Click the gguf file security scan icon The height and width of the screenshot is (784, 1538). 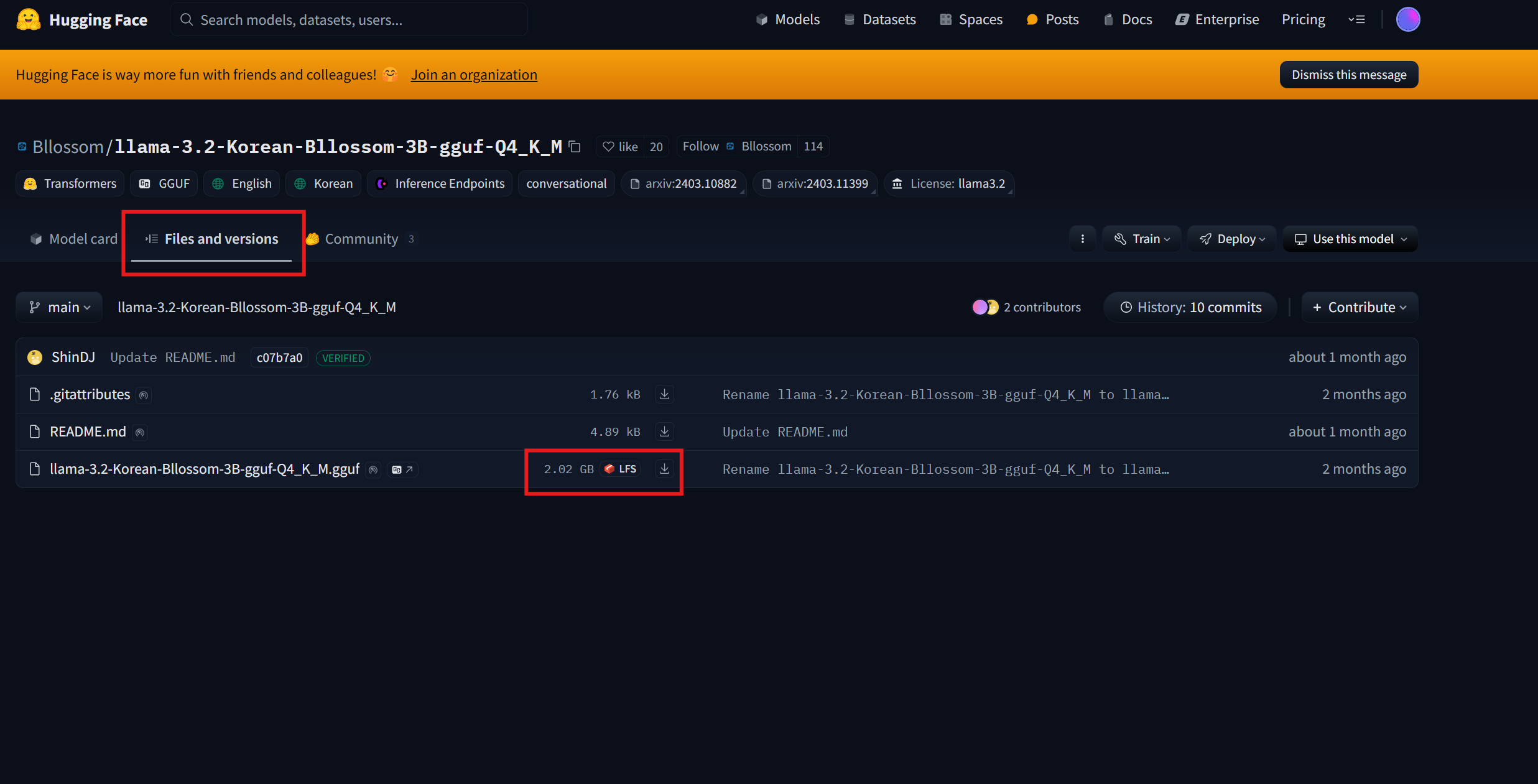coord(373,470)
